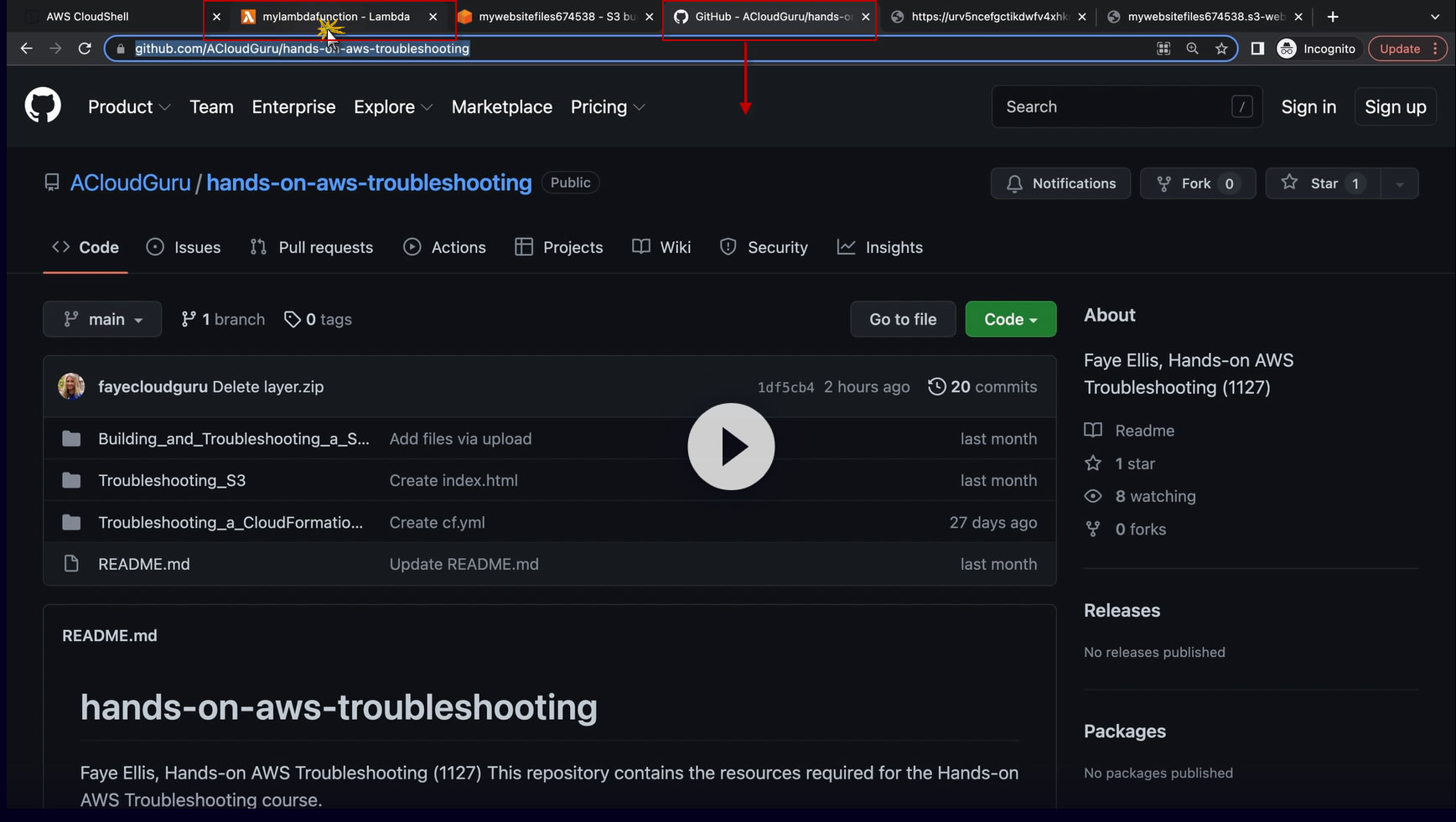Open commit hash 1df5cb4

(785, 387)
